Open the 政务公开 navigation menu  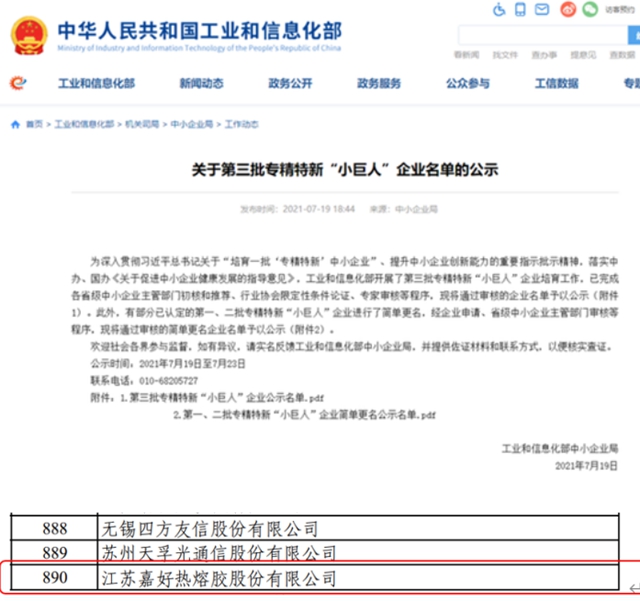[290, 83]
